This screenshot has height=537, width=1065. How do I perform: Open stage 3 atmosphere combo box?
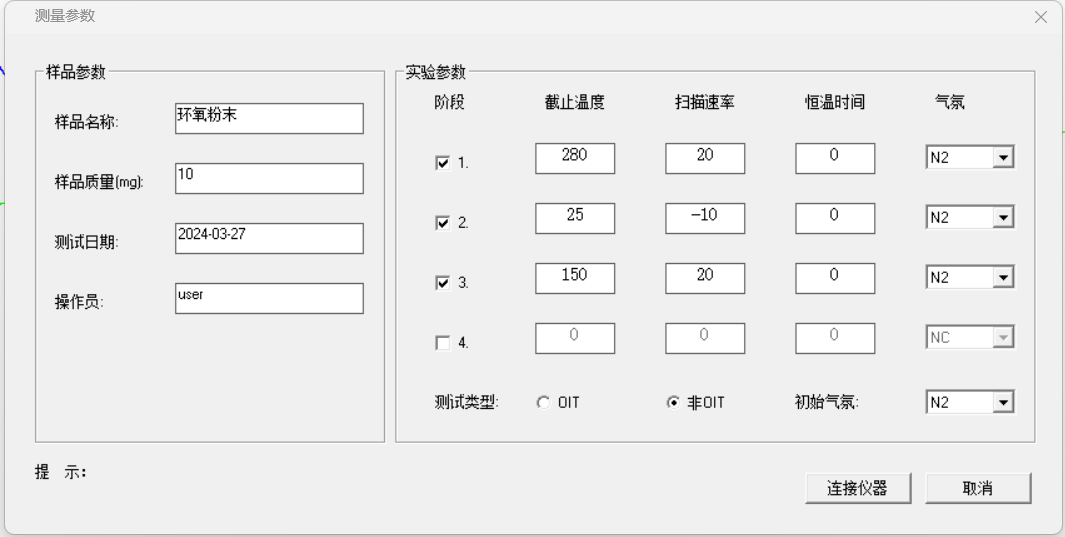1004,278
